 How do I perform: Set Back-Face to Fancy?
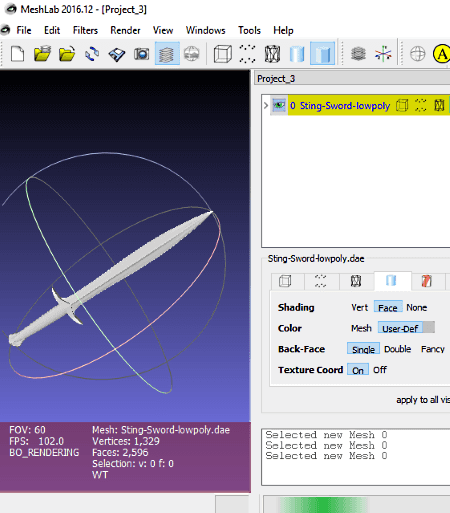click(433, 349)
